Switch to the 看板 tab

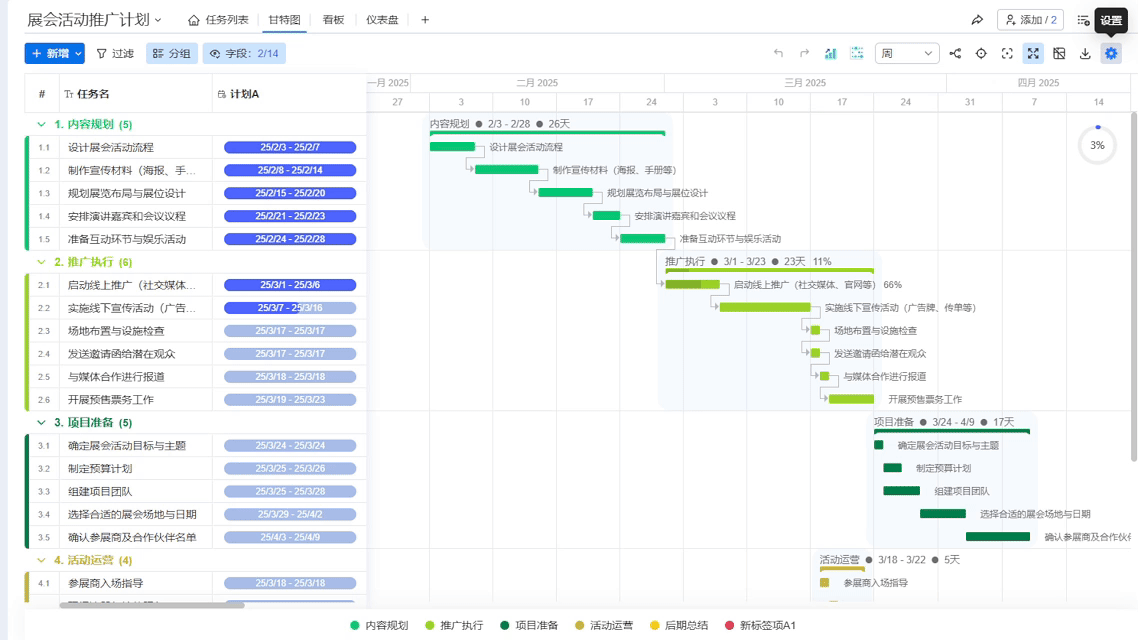click(331, 19)
